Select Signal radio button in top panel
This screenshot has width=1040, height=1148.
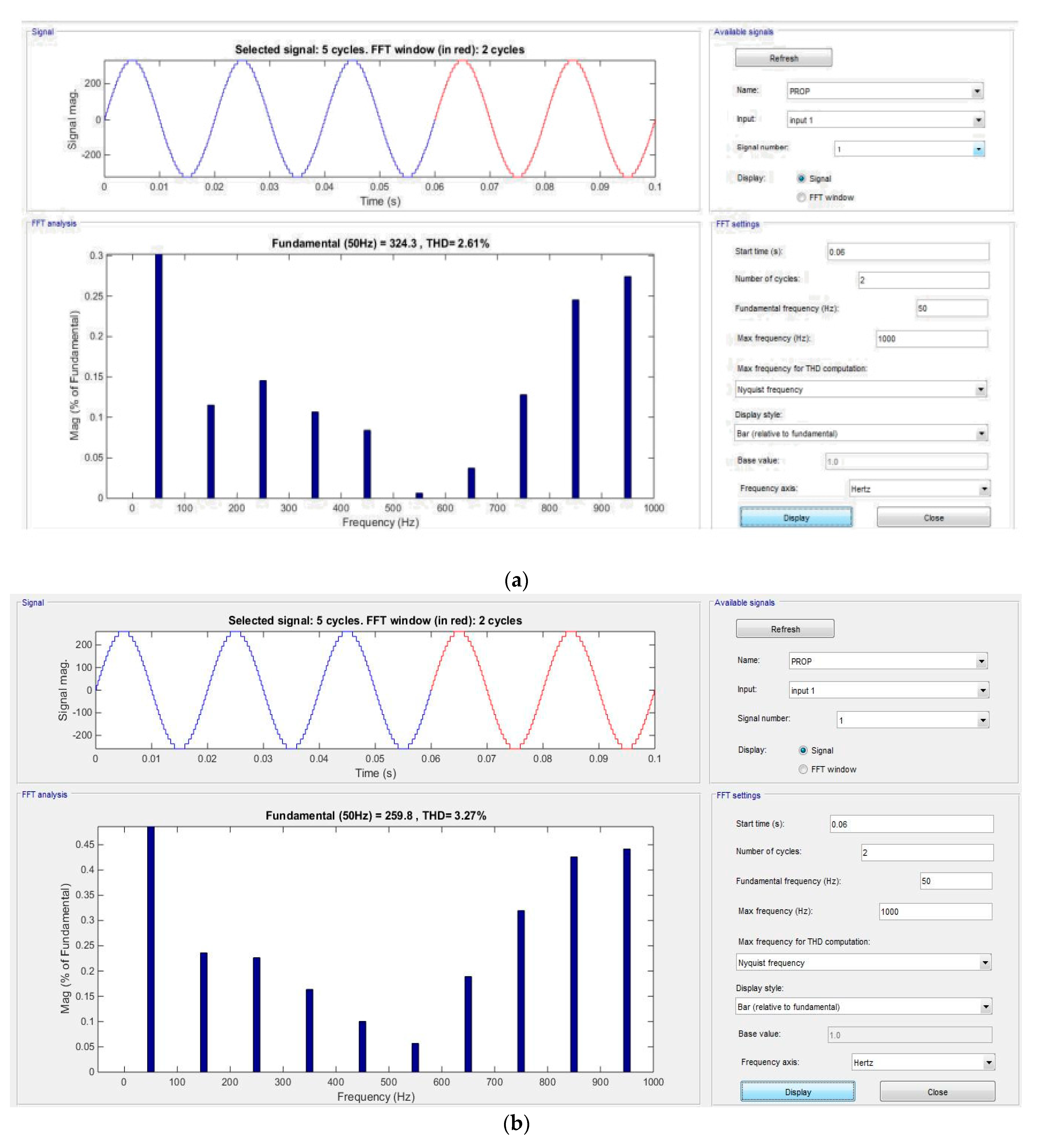802,178
